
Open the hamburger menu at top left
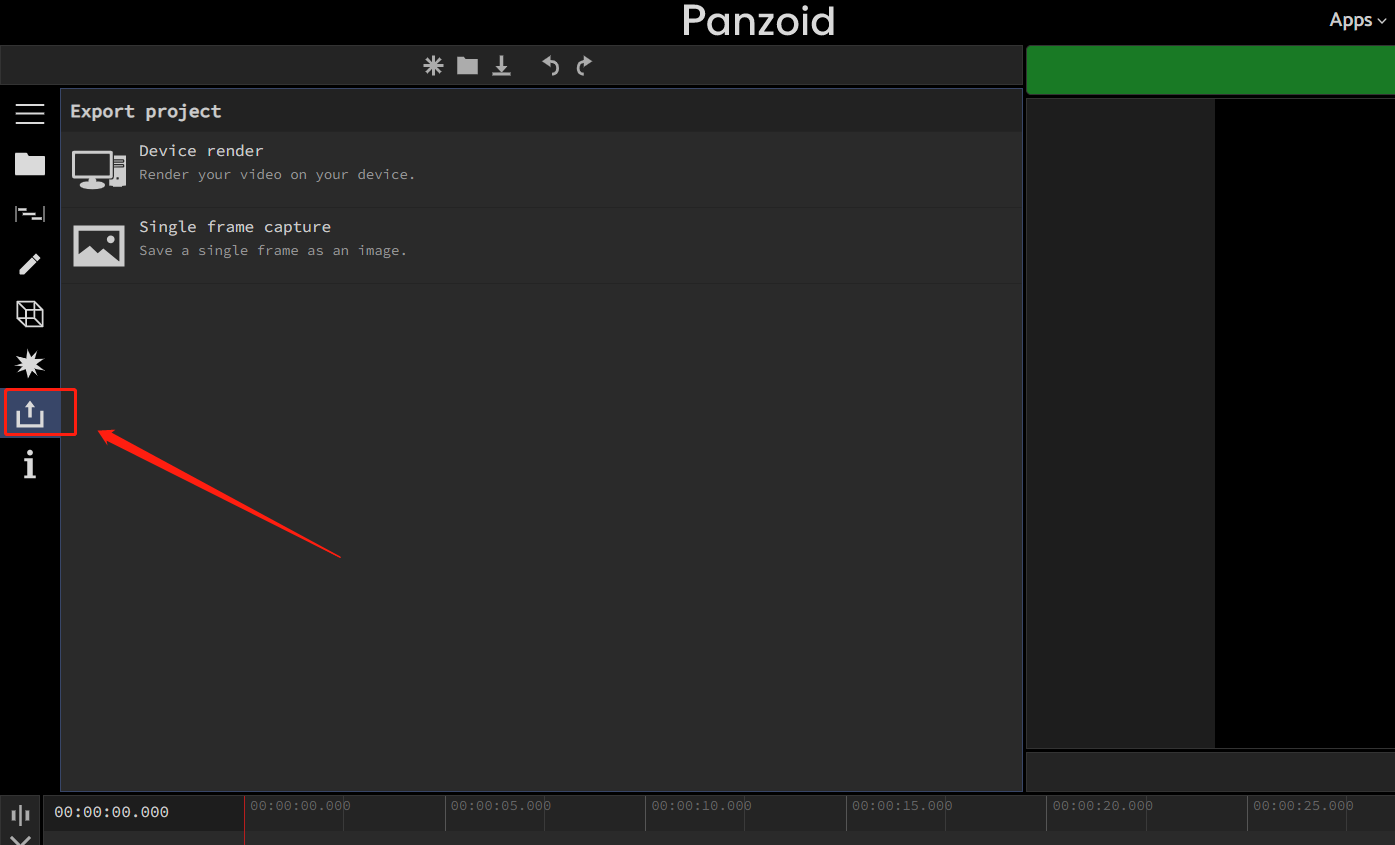(30, 113)
